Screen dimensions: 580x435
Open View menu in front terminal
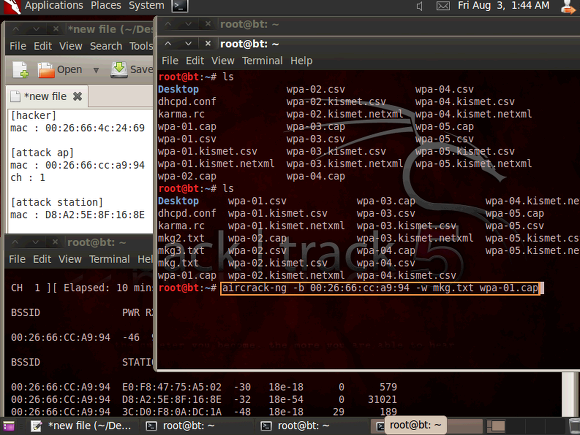223,61
